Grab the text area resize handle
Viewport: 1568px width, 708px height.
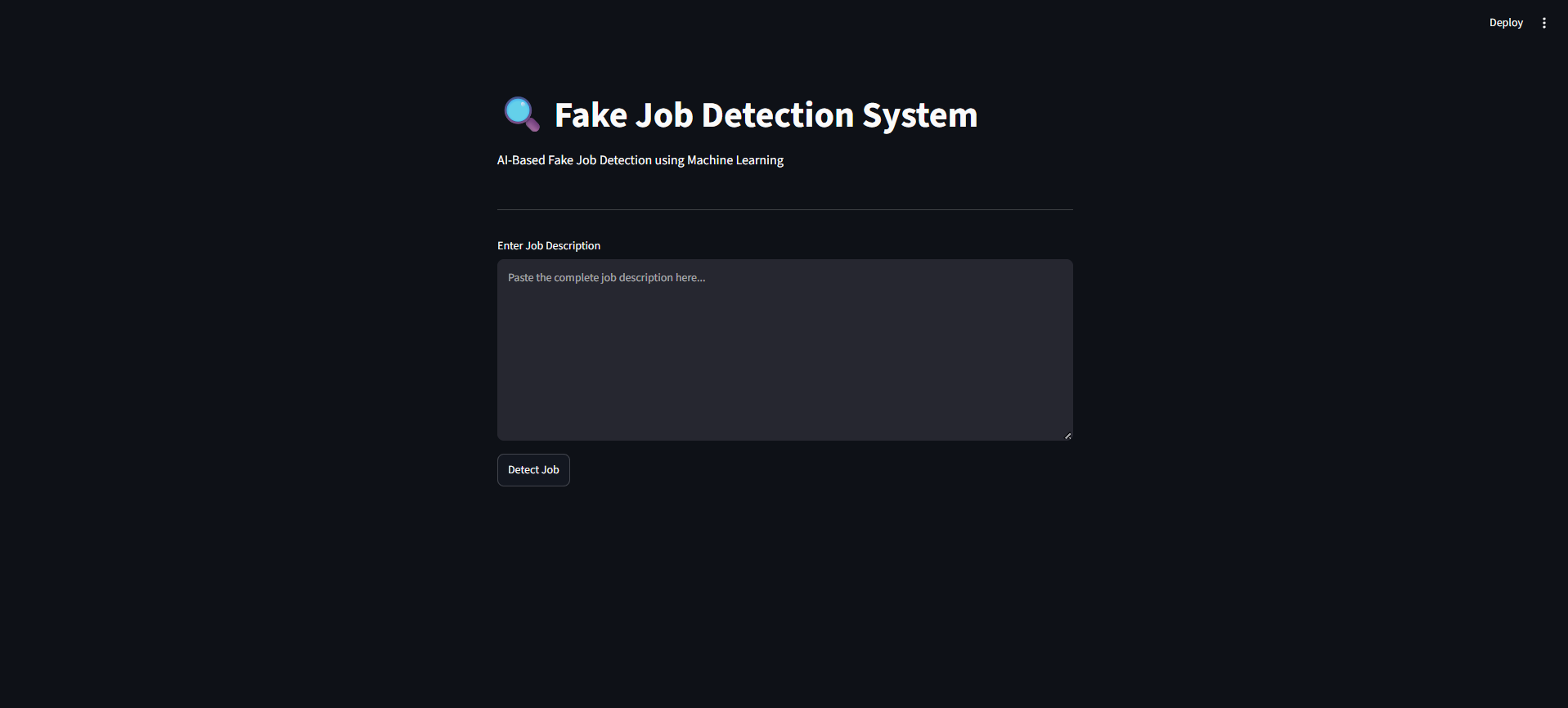[x=1067, y=436]
